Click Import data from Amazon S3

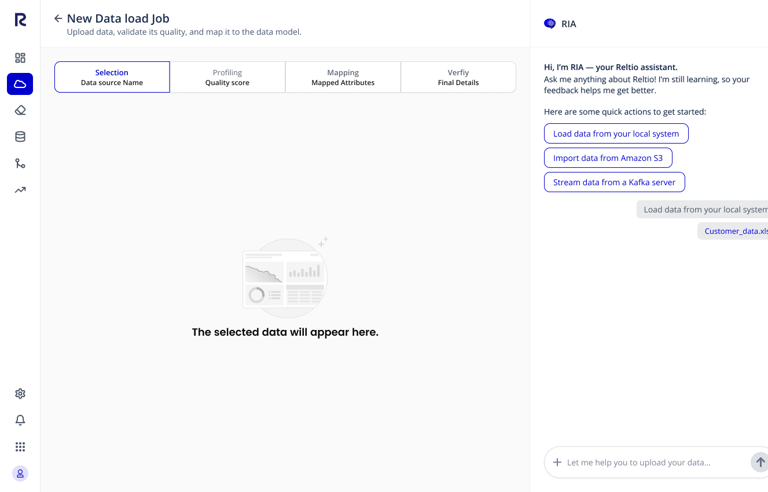click(608, 158)
